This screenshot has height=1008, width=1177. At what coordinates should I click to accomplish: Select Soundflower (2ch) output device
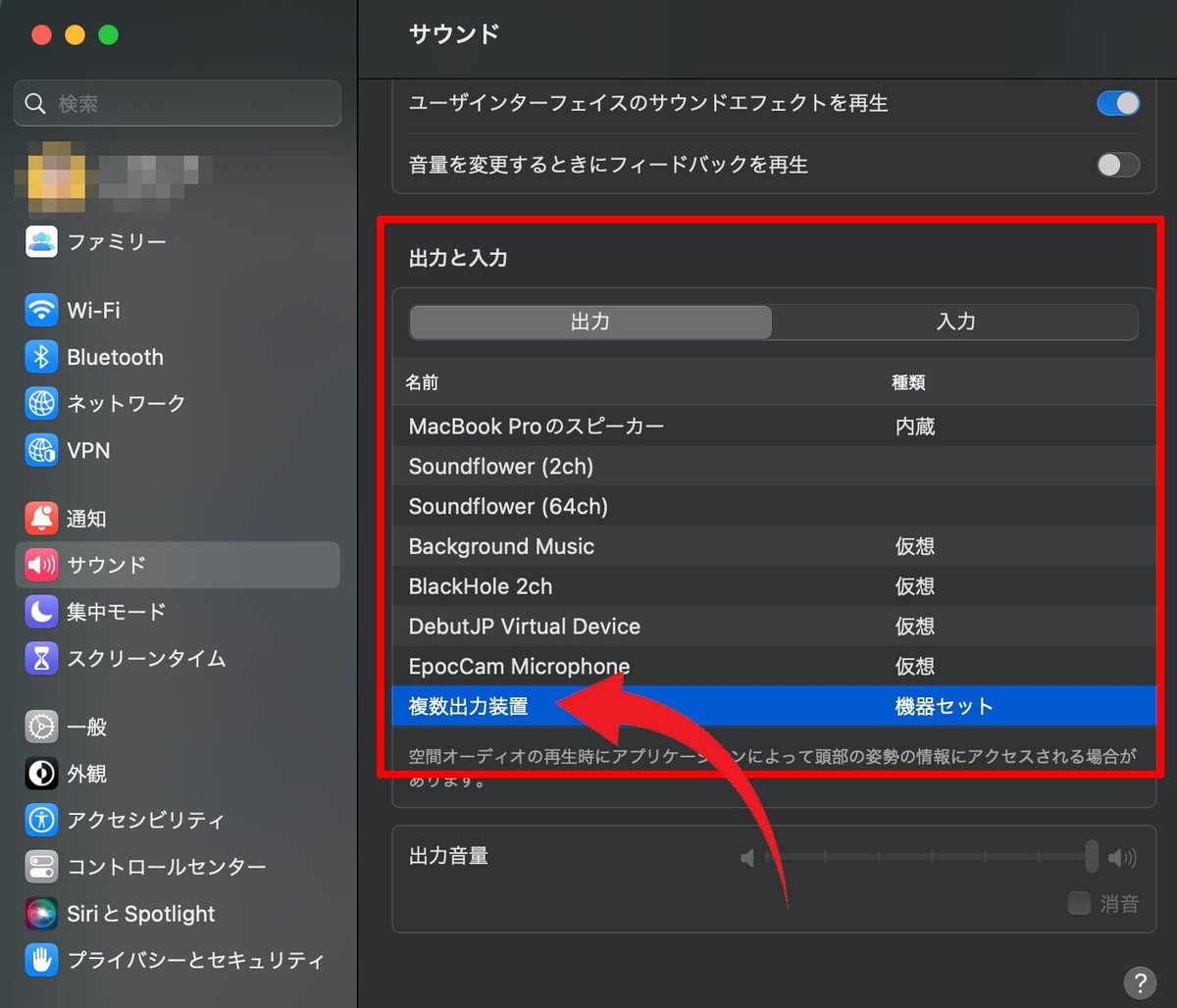pyautogui.click(x=774, y=467)
